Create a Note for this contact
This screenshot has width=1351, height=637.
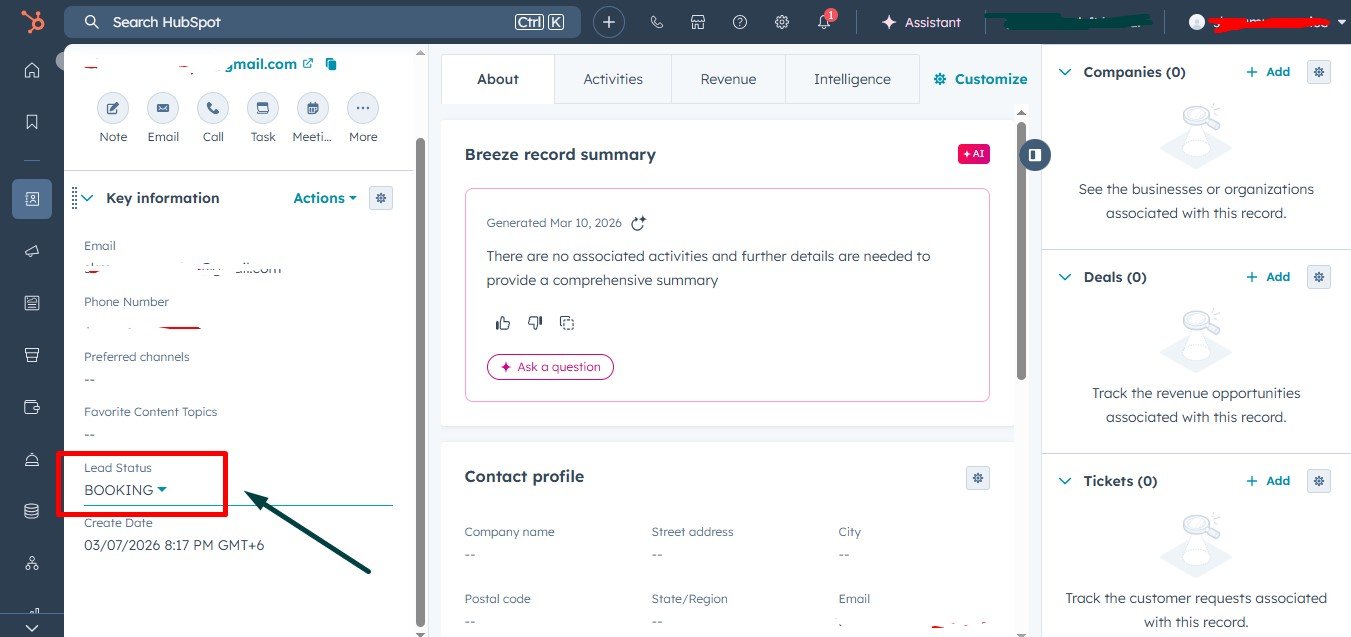click(113, 108)
